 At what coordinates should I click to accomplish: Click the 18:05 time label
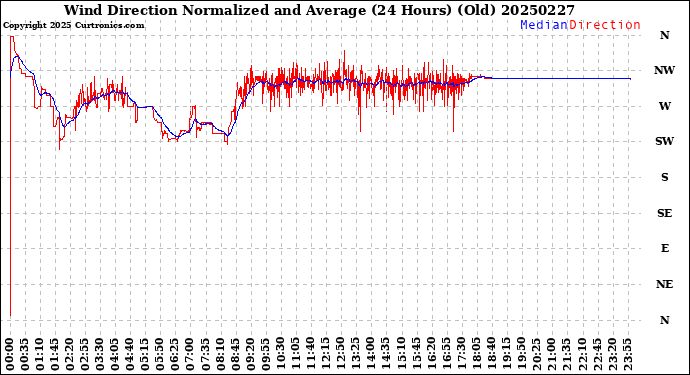476,354
